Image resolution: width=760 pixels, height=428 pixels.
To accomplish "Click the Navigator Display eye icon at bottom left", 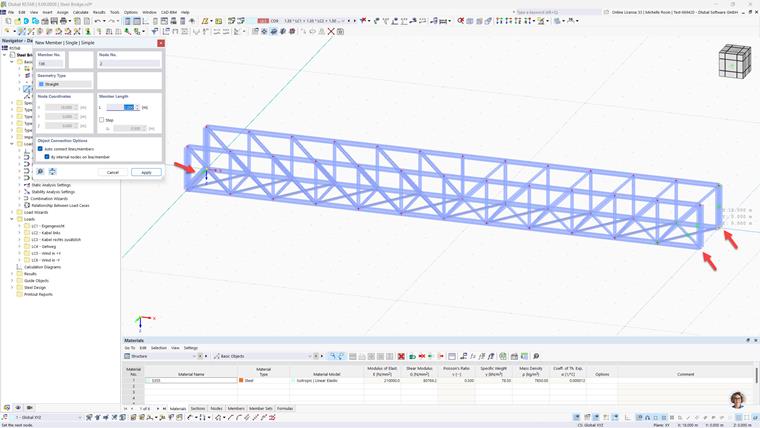I will (18, 408).
